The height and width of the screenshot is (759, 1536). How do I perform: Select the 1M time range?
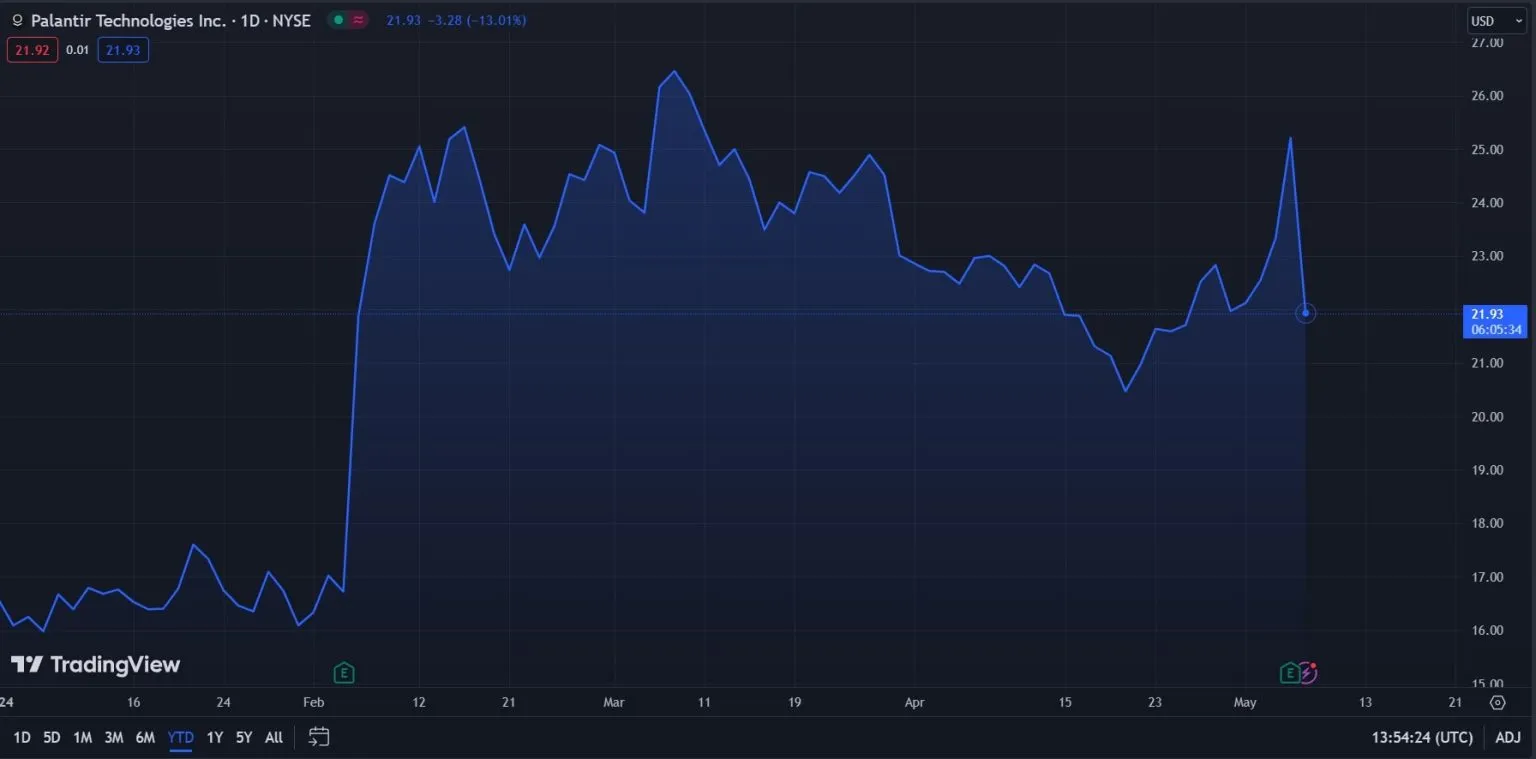(x=83, y=738)
